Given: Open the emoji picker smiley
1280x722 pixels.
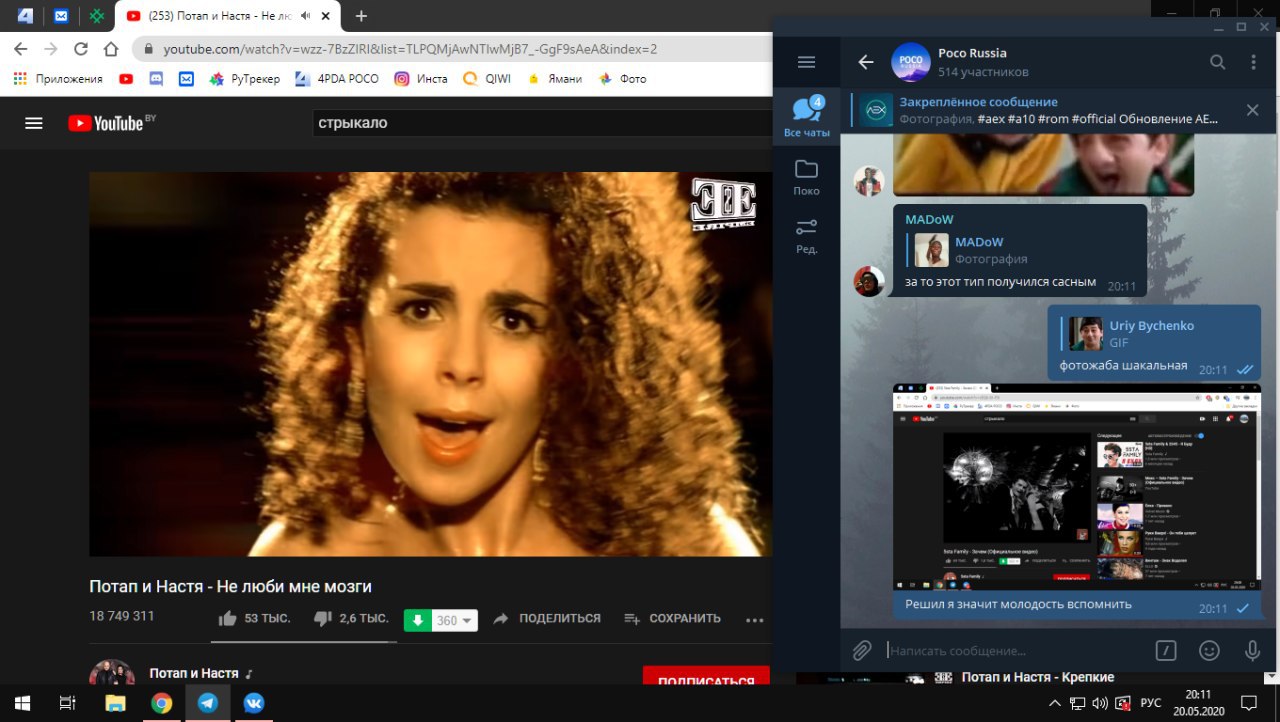Looking at the screenshot, I should tap(1209, 651).
